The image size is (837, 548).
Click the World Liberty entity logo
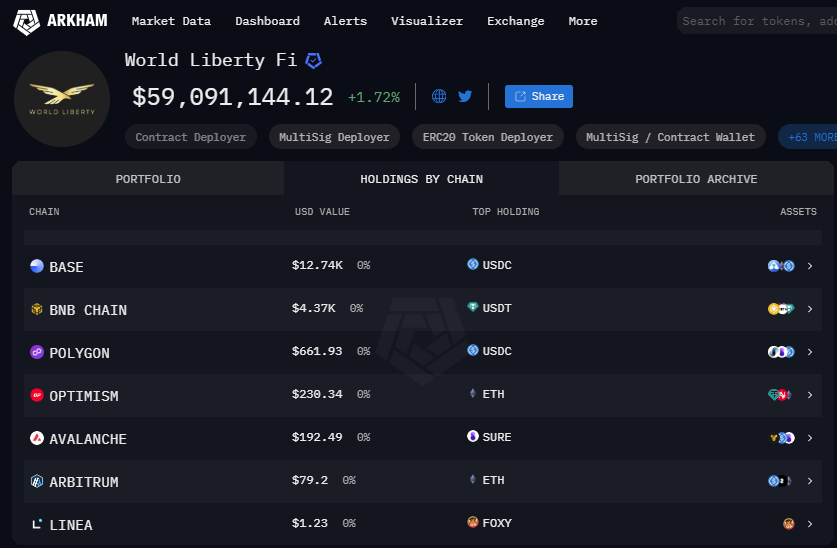pyautogui.click(x=62, y=99)
